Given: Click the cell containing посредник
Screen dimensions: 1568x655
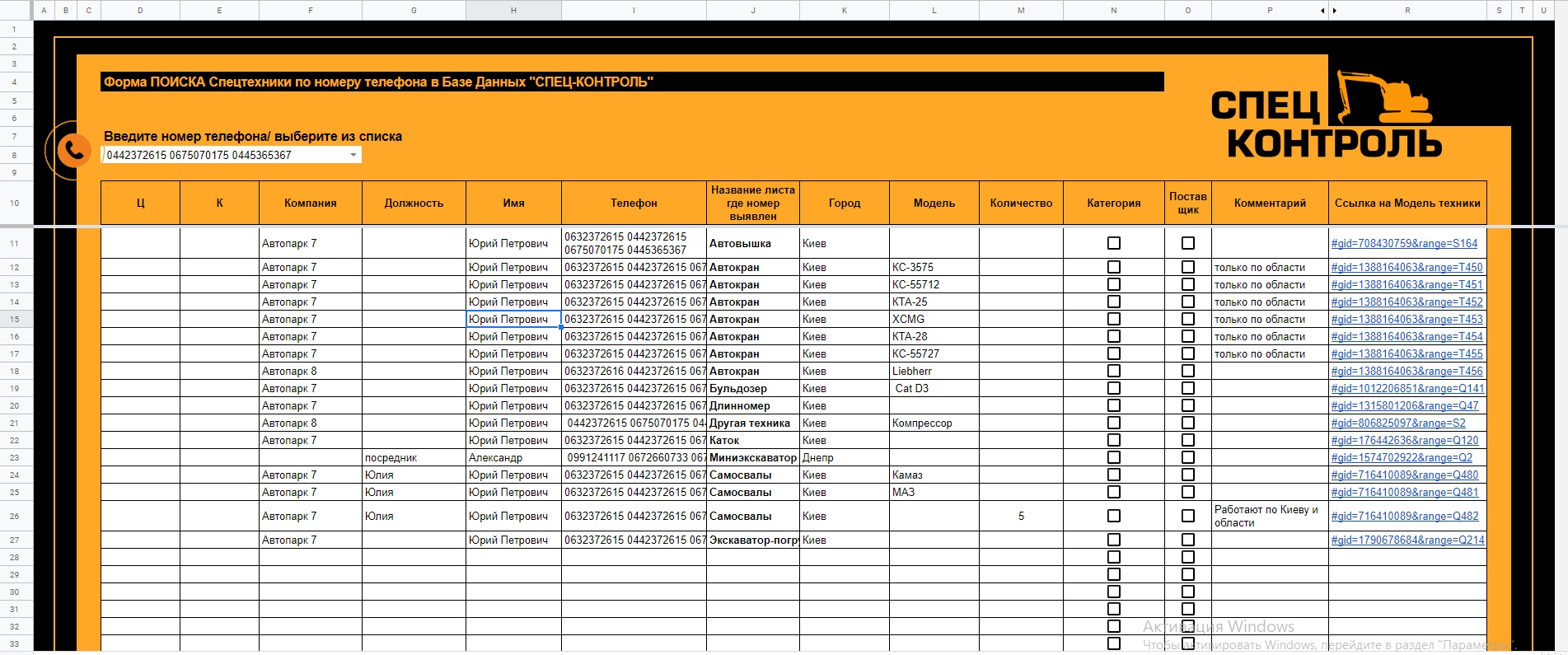Looking at the screenshot, I should coord(414,457).
